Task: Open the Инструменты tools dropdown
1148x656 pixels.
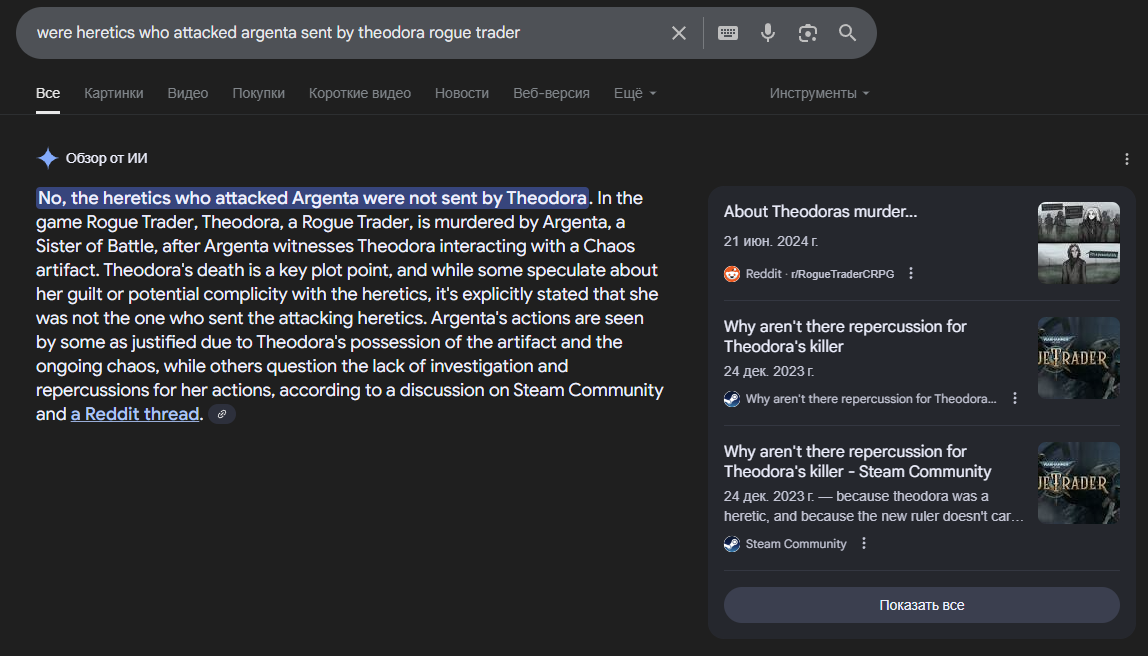Action: click(819, 93)
